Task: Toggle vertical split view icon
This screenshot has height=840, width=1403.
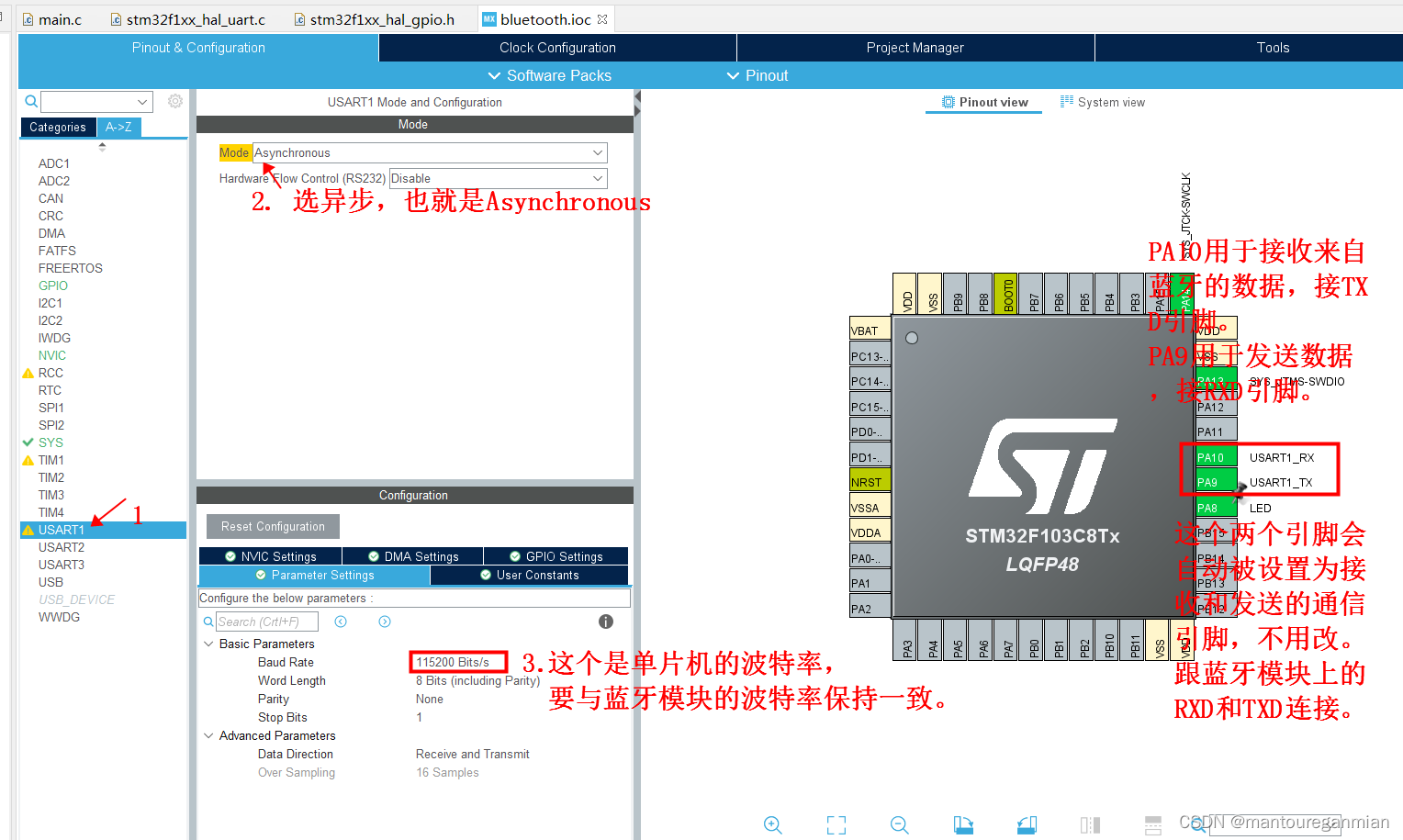Action: pyautogui.click(x=1090, y=825)
